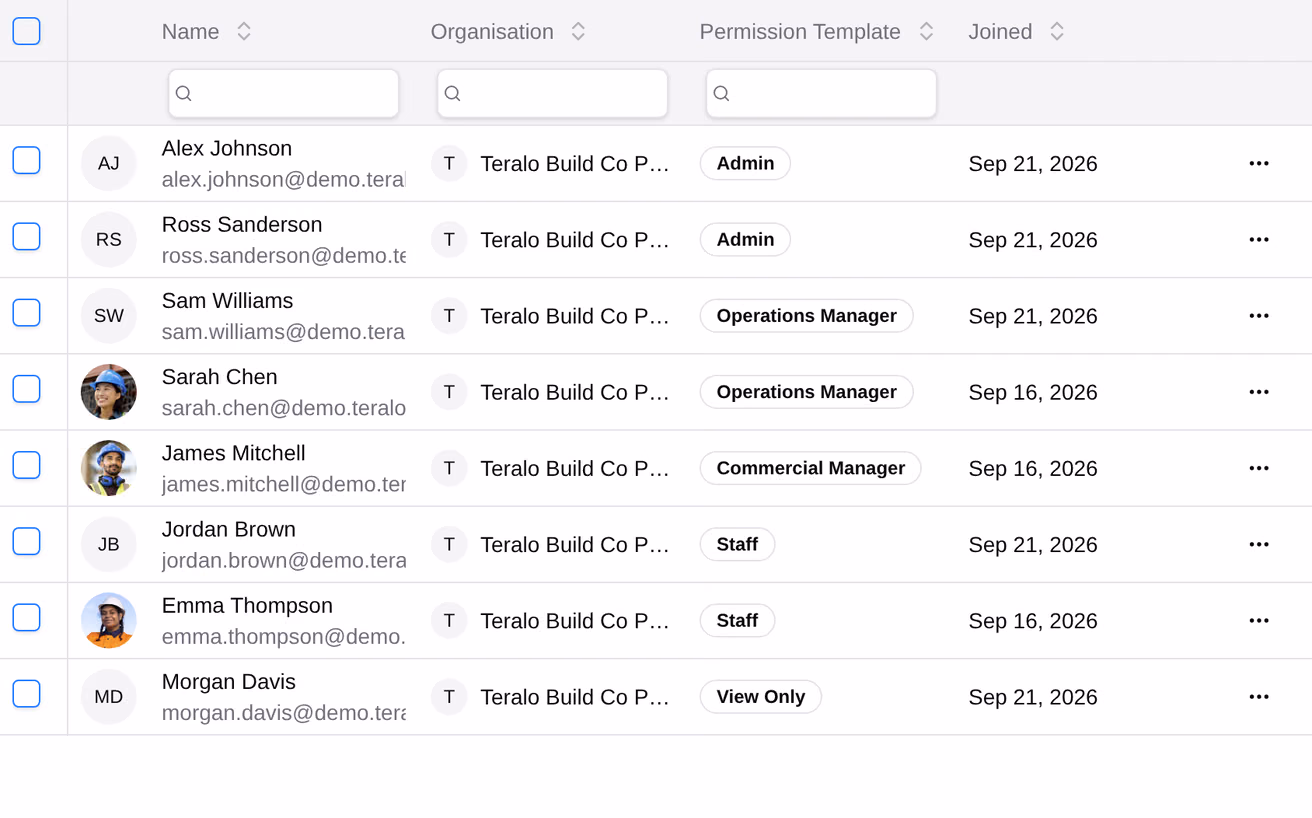Image resolution: width=1312 pixels, height=818 pixels.
Task: Open the more-options menu for Ross Sanderson
Action: coord(1259,239)
